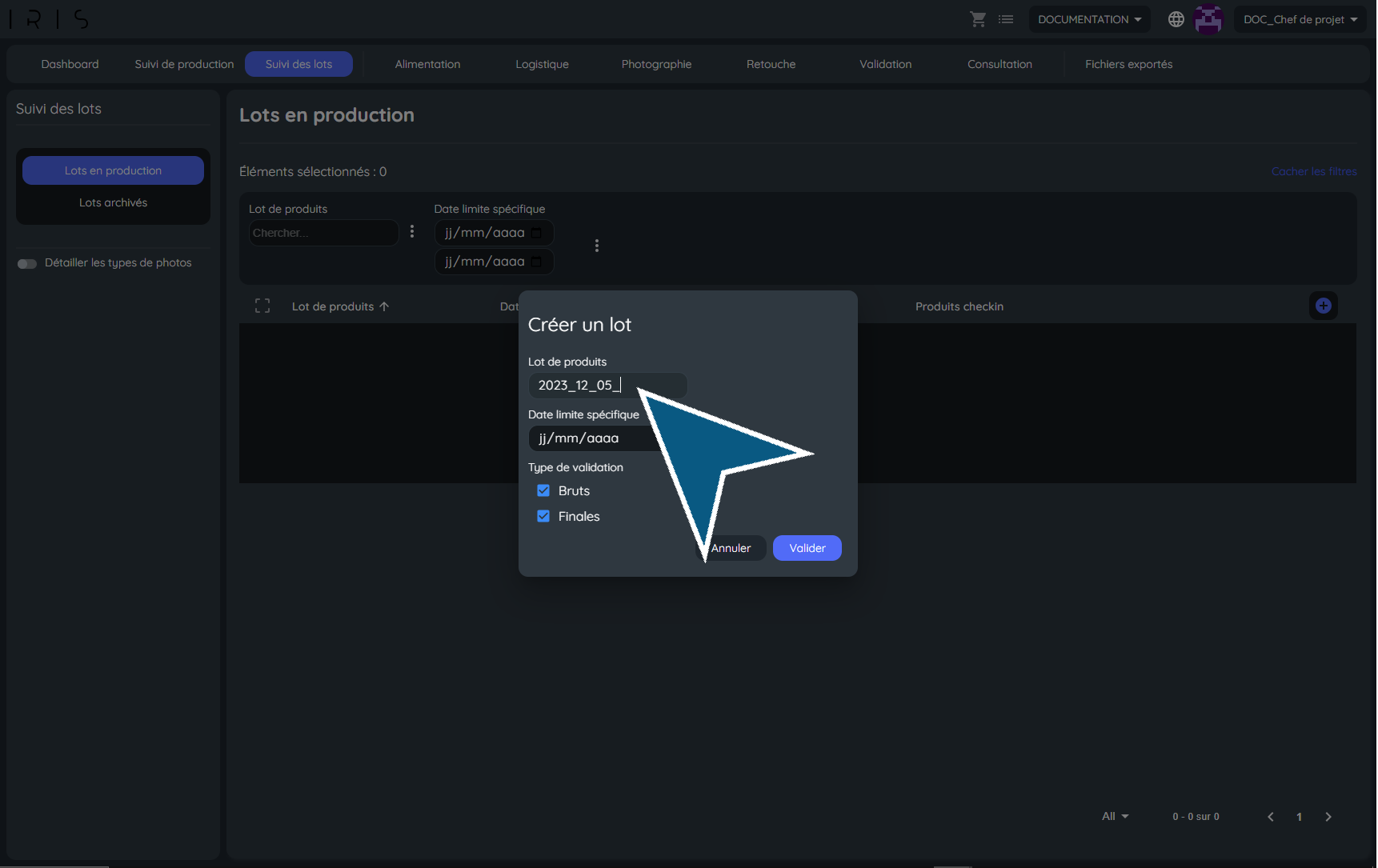Open the Consultation tab
Viewport: 1378px width, 868px height.
tap(999, 64)
